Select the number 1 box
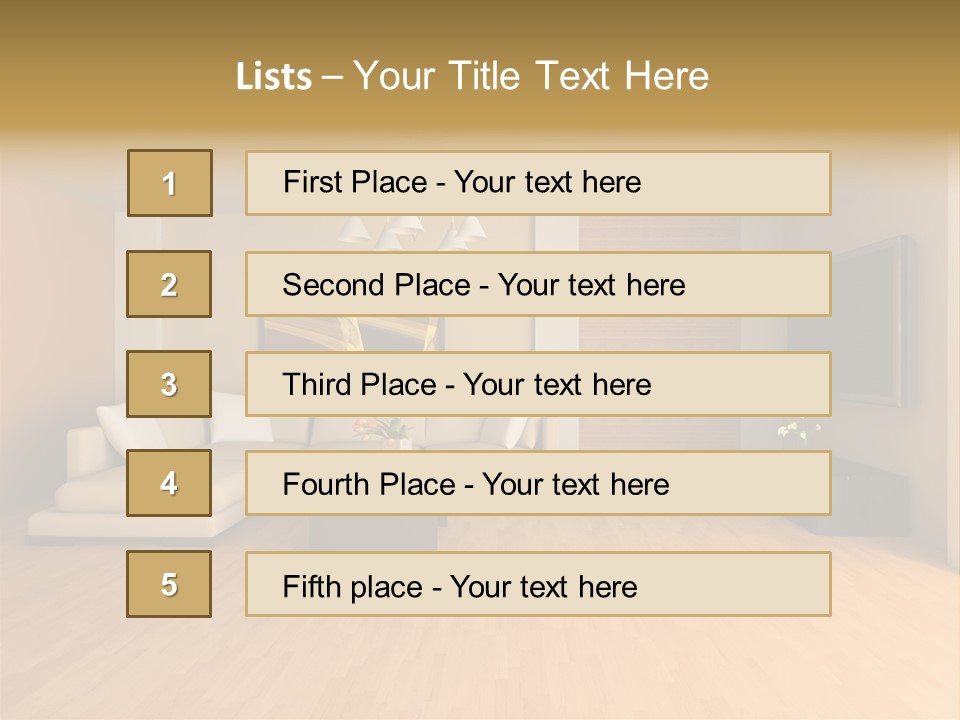Viewport: 960px width, 720px height. (169, 183)
